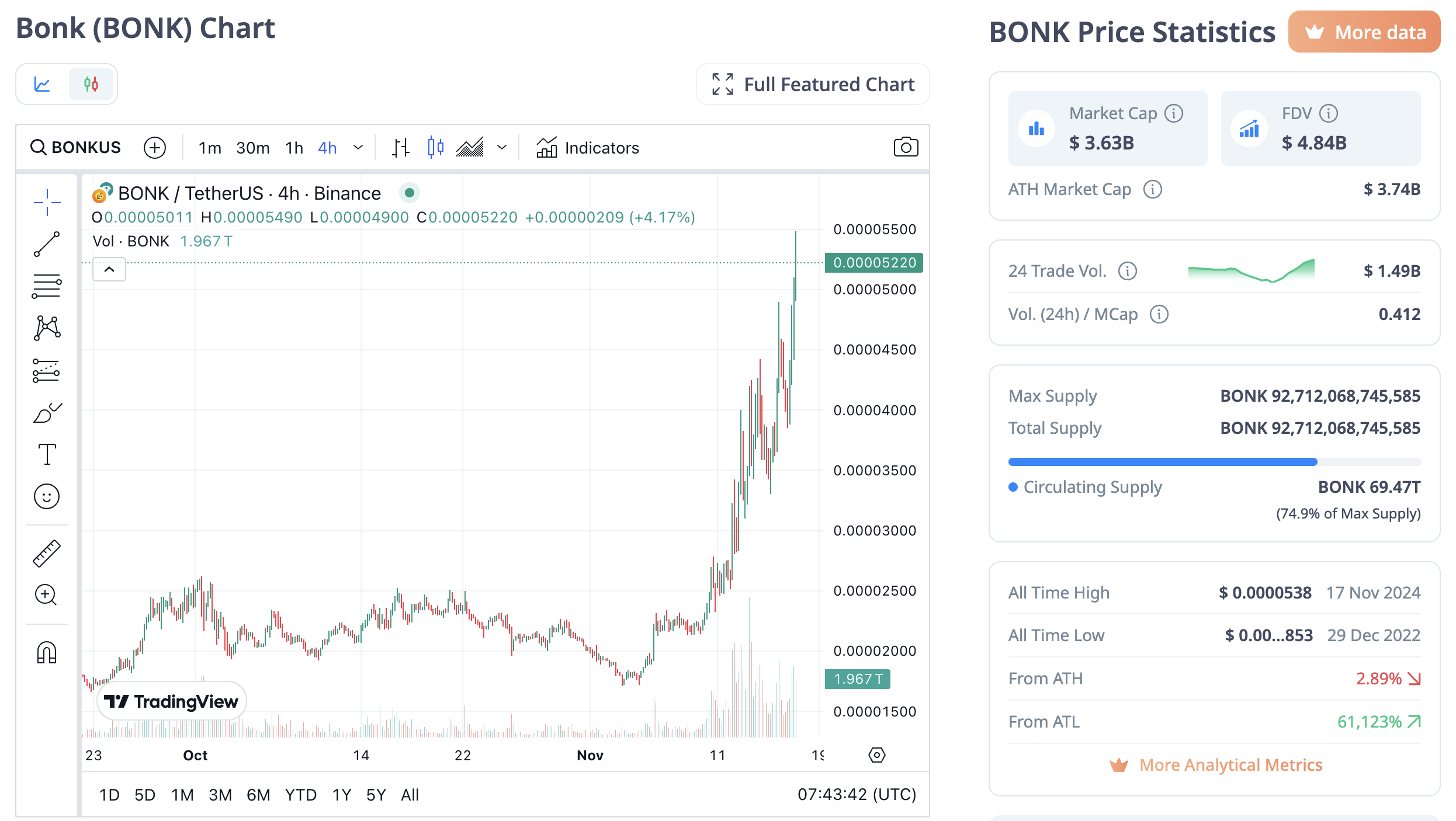Click the Circulating Supply BONK 69.47T value

1369,487
